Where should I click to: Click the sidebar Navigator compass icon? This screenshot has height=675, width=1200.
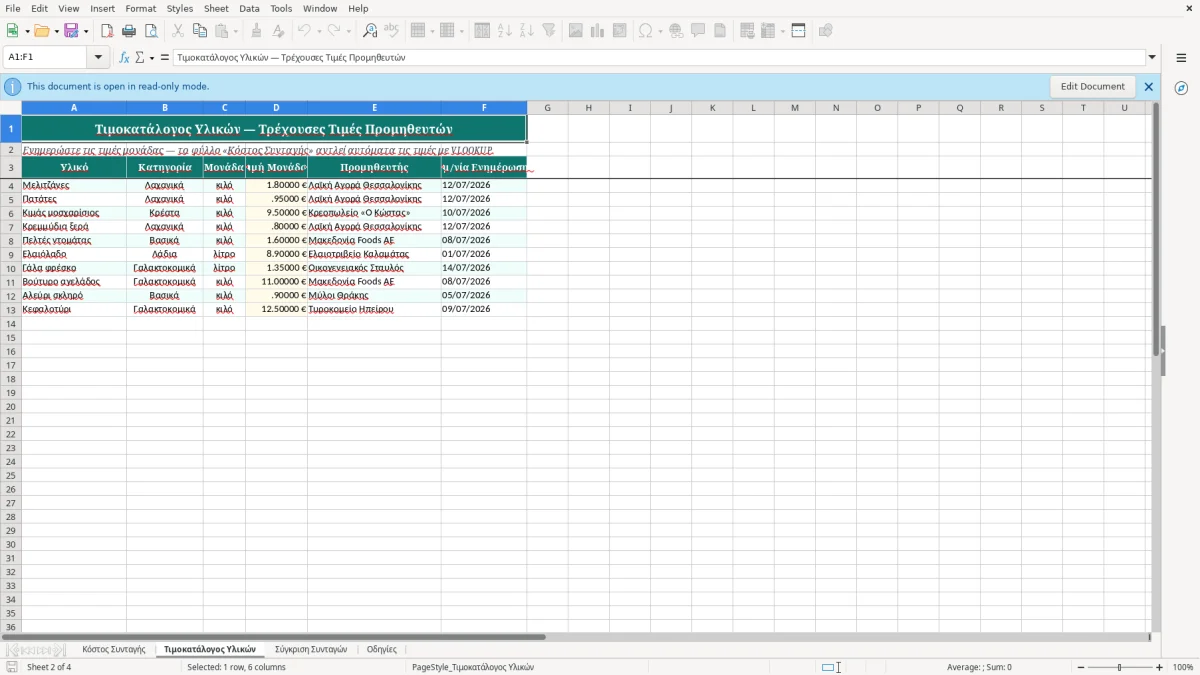coord(1181,88)
